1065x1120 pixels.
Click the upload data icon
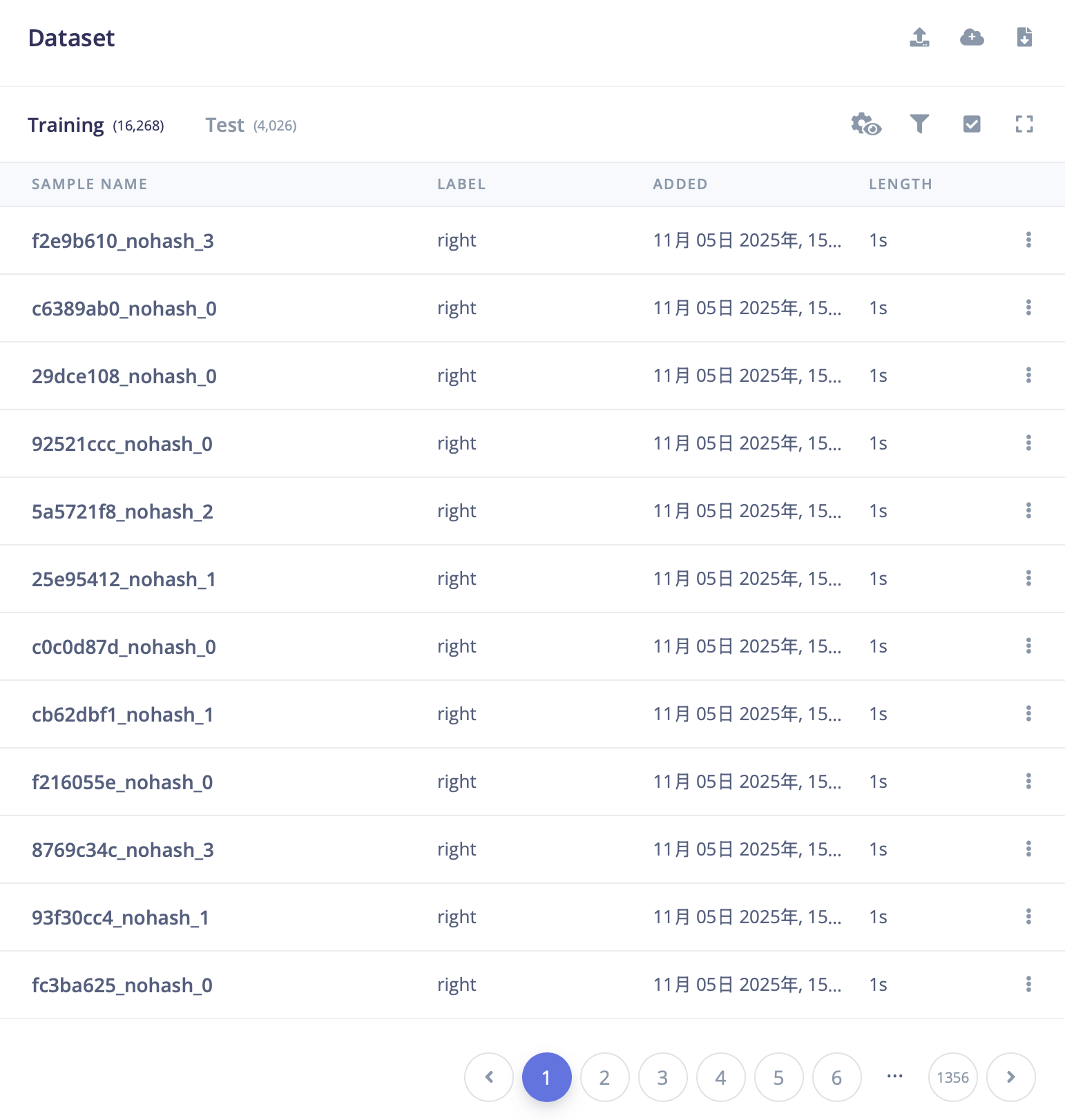(x=919, y=37)
